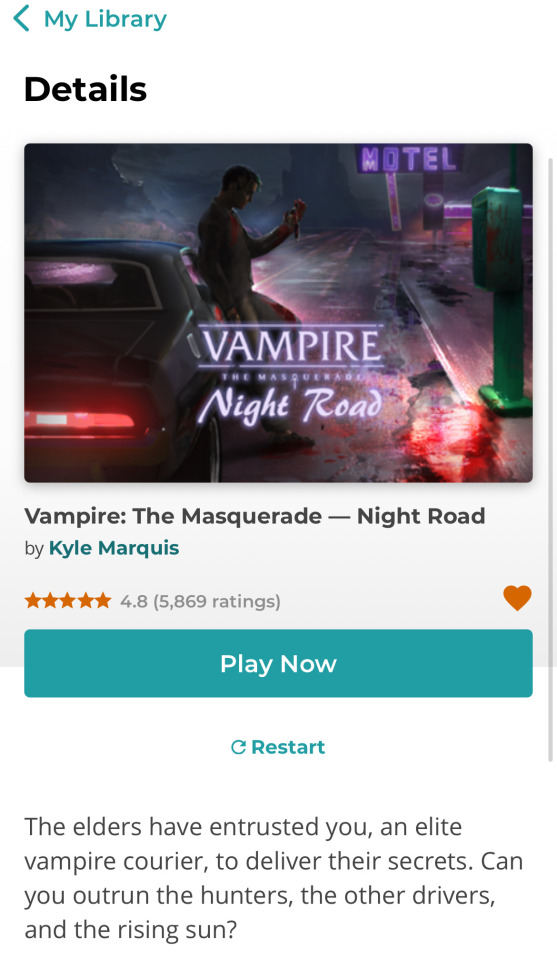Image resolution: width=557 pixels, height=960 pixels.
Task: Click the first orange rating star
Action: pos(33,601)
